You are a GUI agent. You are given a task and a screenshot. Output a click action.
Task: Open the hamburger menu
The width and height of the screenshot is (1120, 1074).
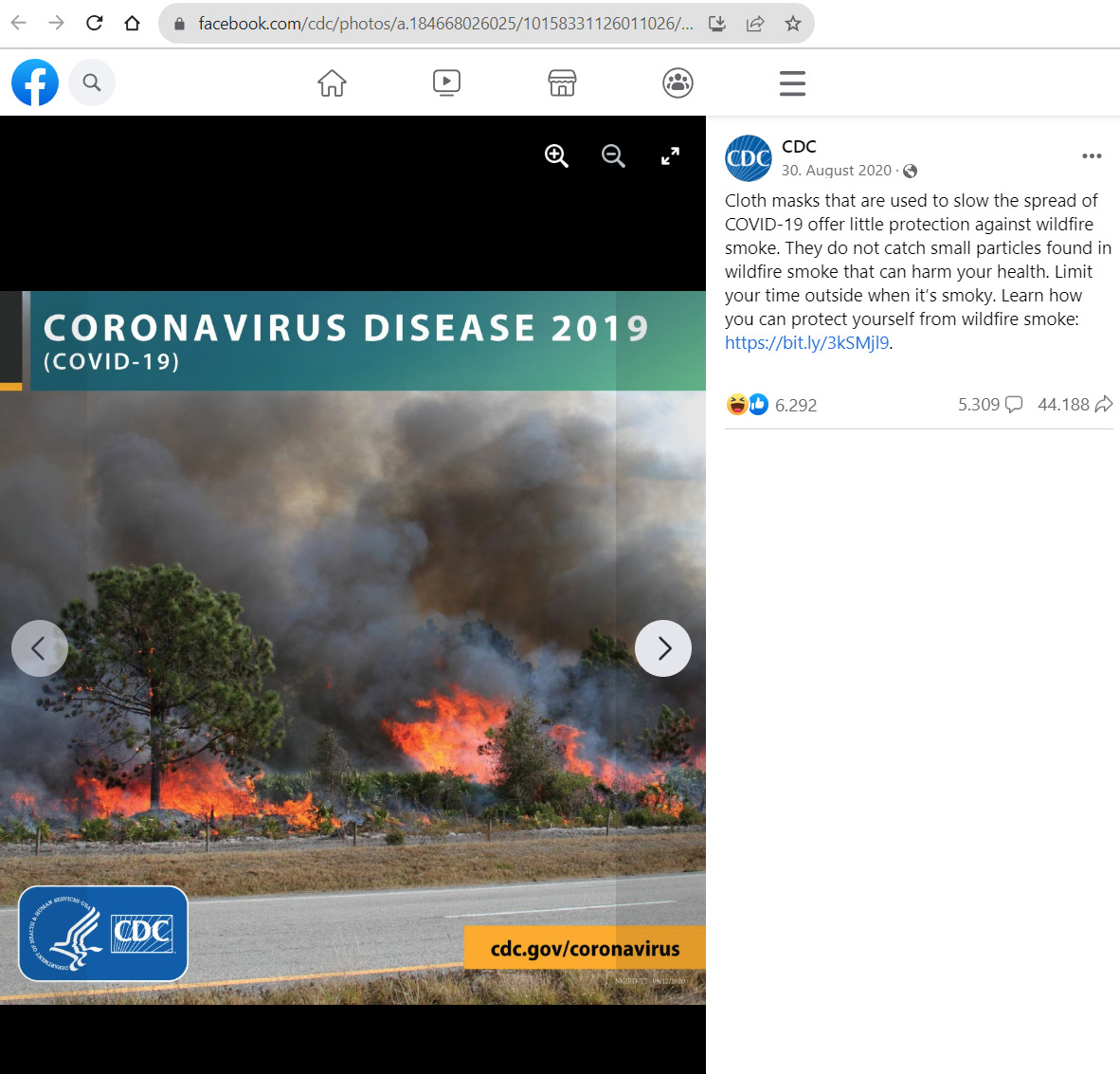click(792, 83)
